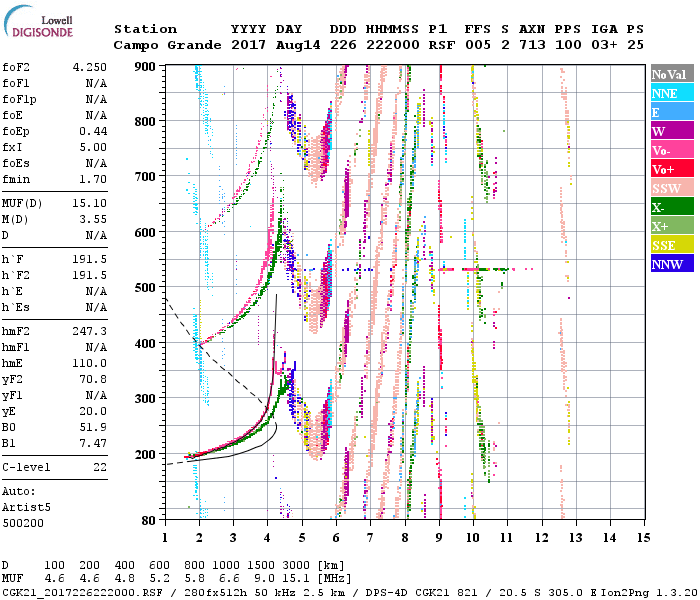Viewport: 700px width, 600px height.
Task: Click the foEp value 0.44
Action: tap(93, 131)
